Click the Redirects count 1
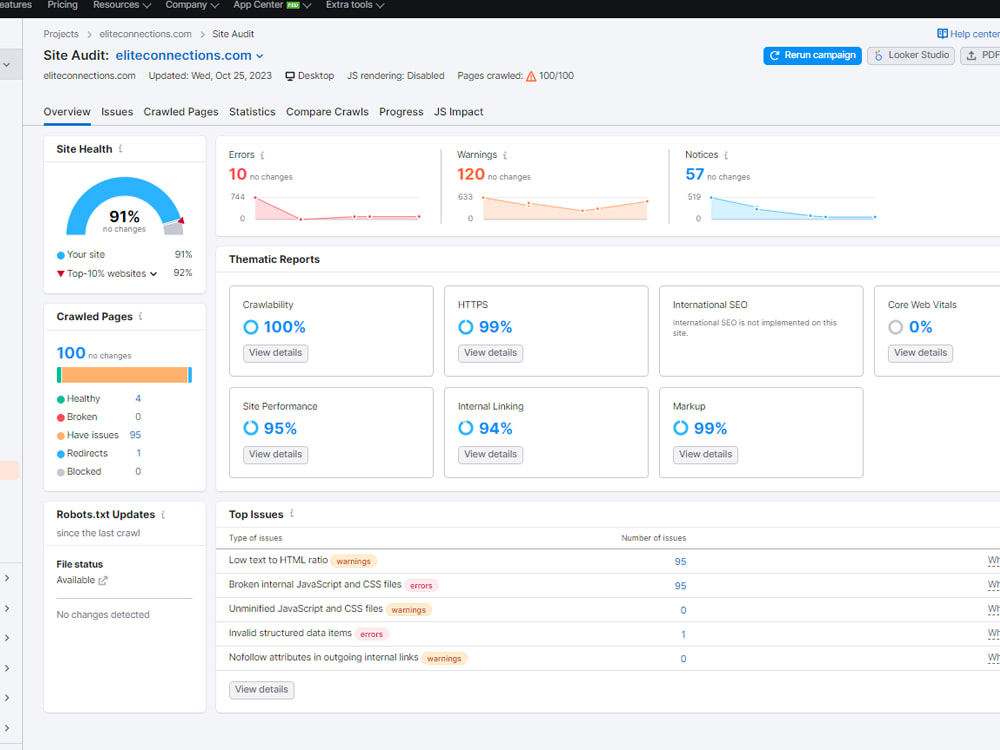Image resolution: width=1000 pixels, height=750 pixels. pos(138,453)
